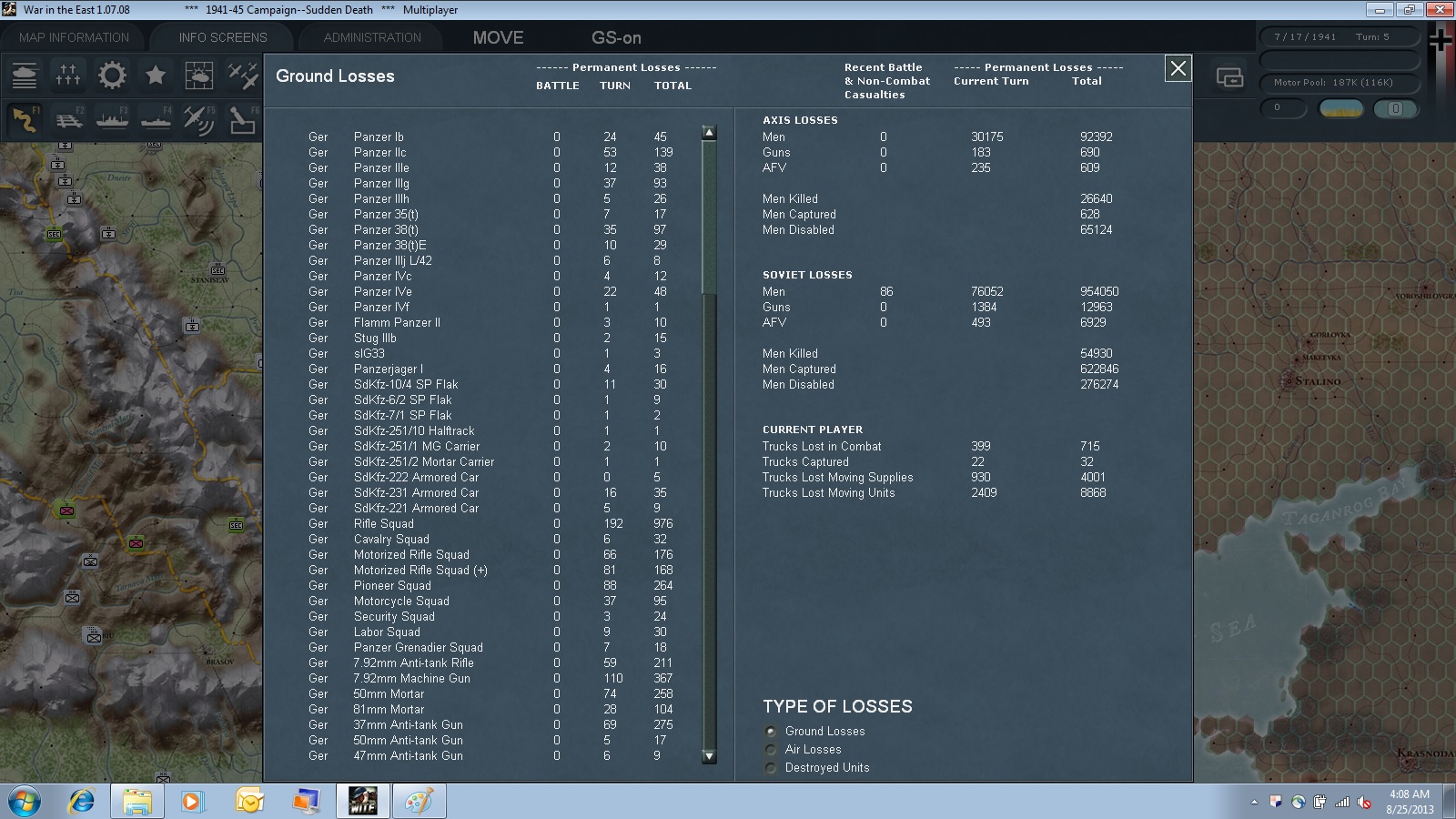Open the MAP INFORMATION tab
Viewport: 1456px width, 819px height.
(x=74, y=37)
